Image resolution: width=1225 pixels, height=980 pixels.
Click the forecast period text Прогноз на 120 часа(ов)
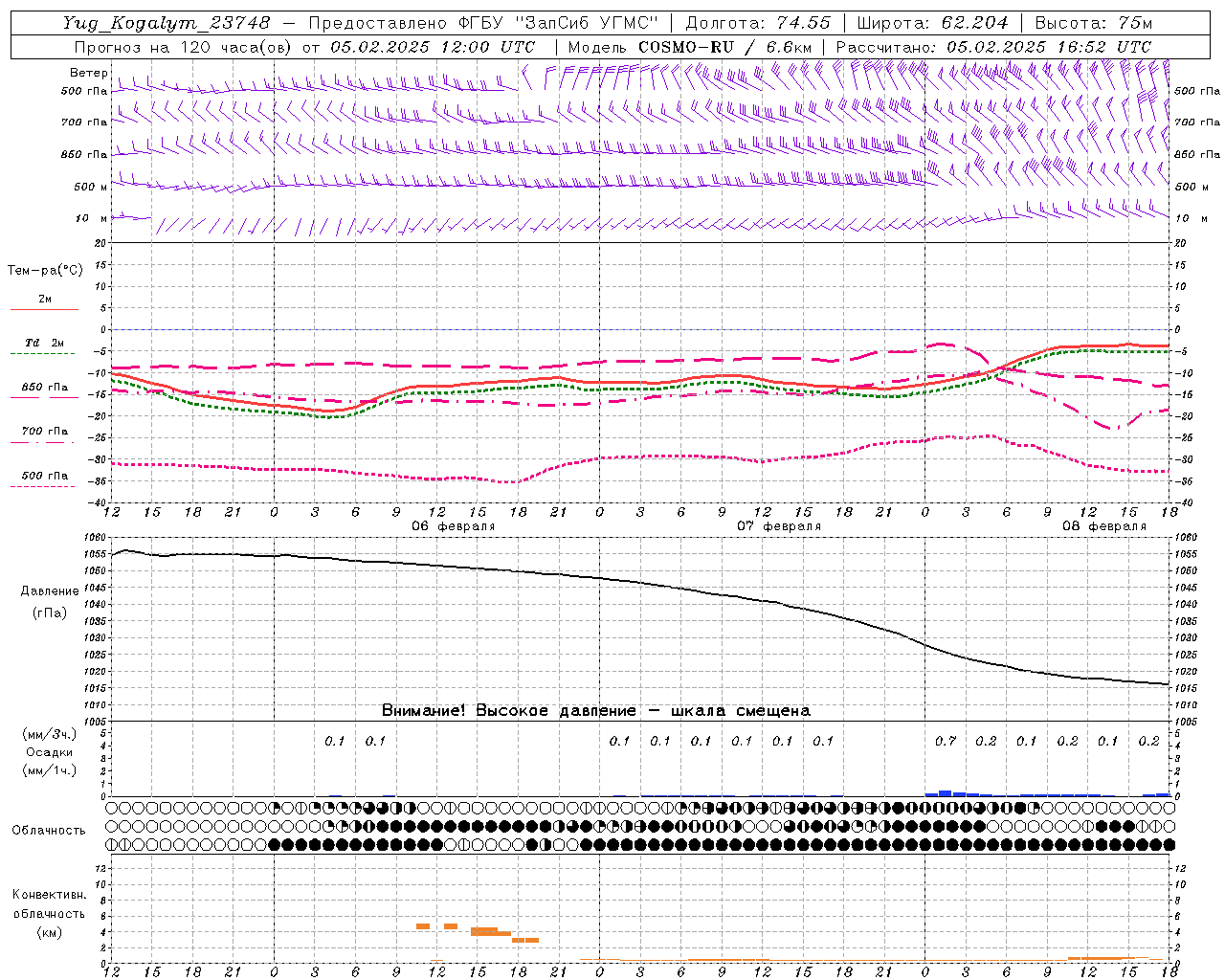(184, 47)
